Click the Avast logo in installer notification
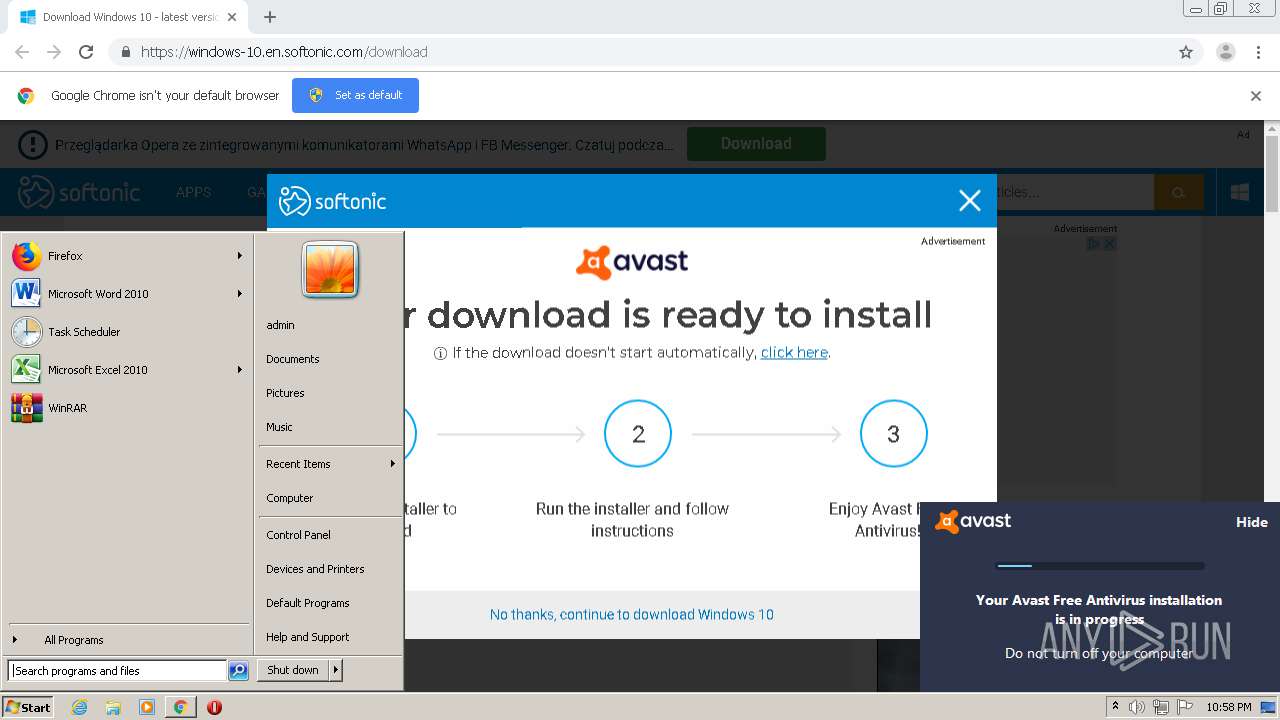Screen dimensions: 1280x720 pos(973,521)
